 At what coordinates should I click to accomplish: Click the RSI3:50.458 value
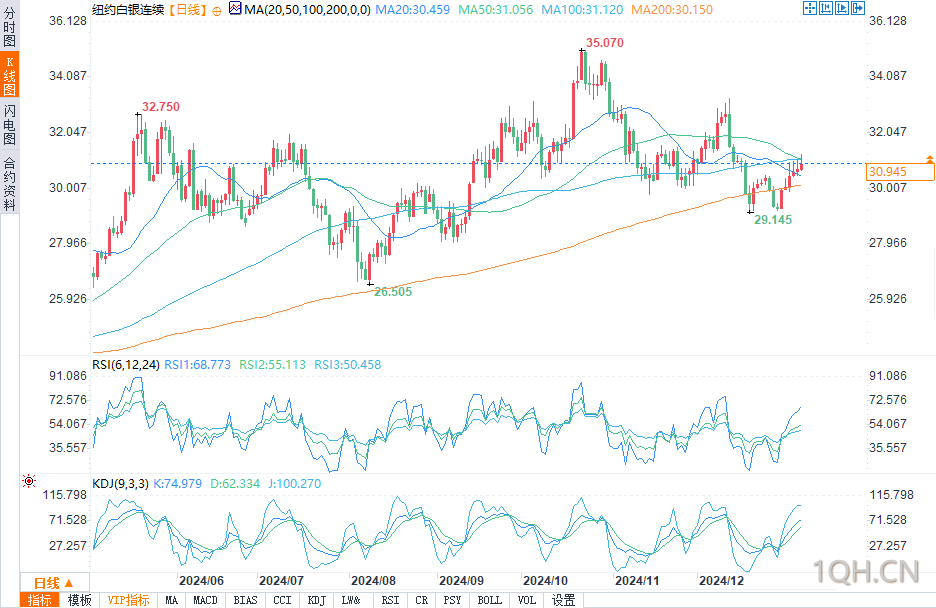[x=347, y=365]
